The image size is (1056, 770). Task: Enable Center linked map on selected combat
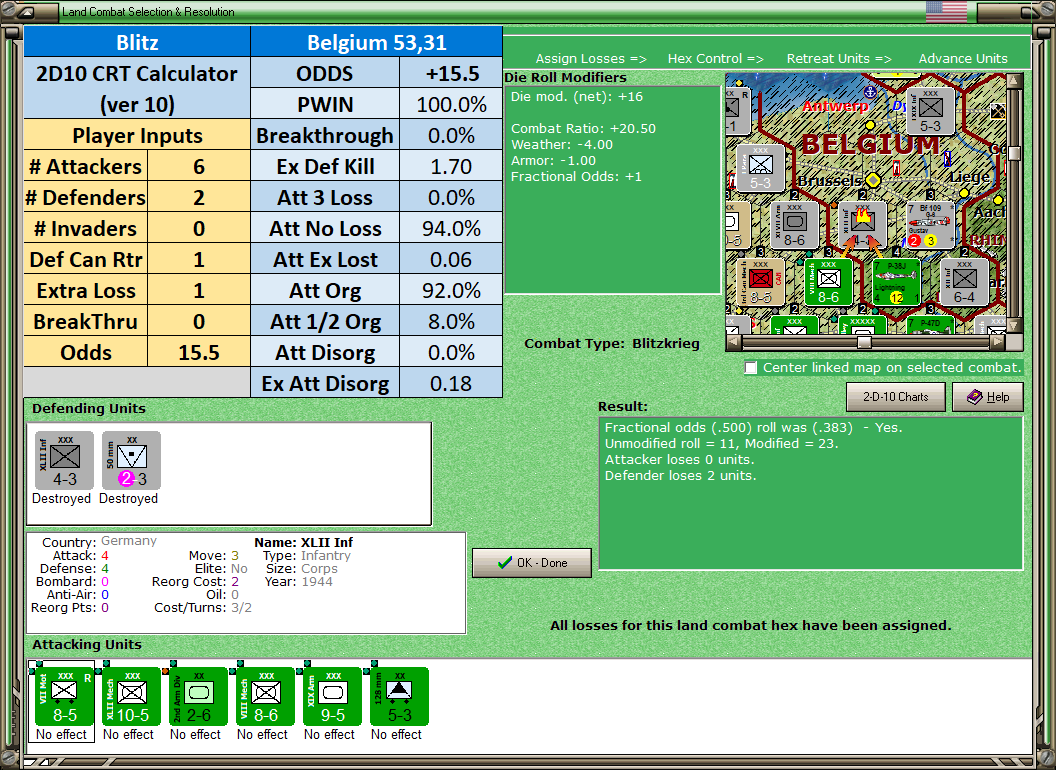(751, 368)
